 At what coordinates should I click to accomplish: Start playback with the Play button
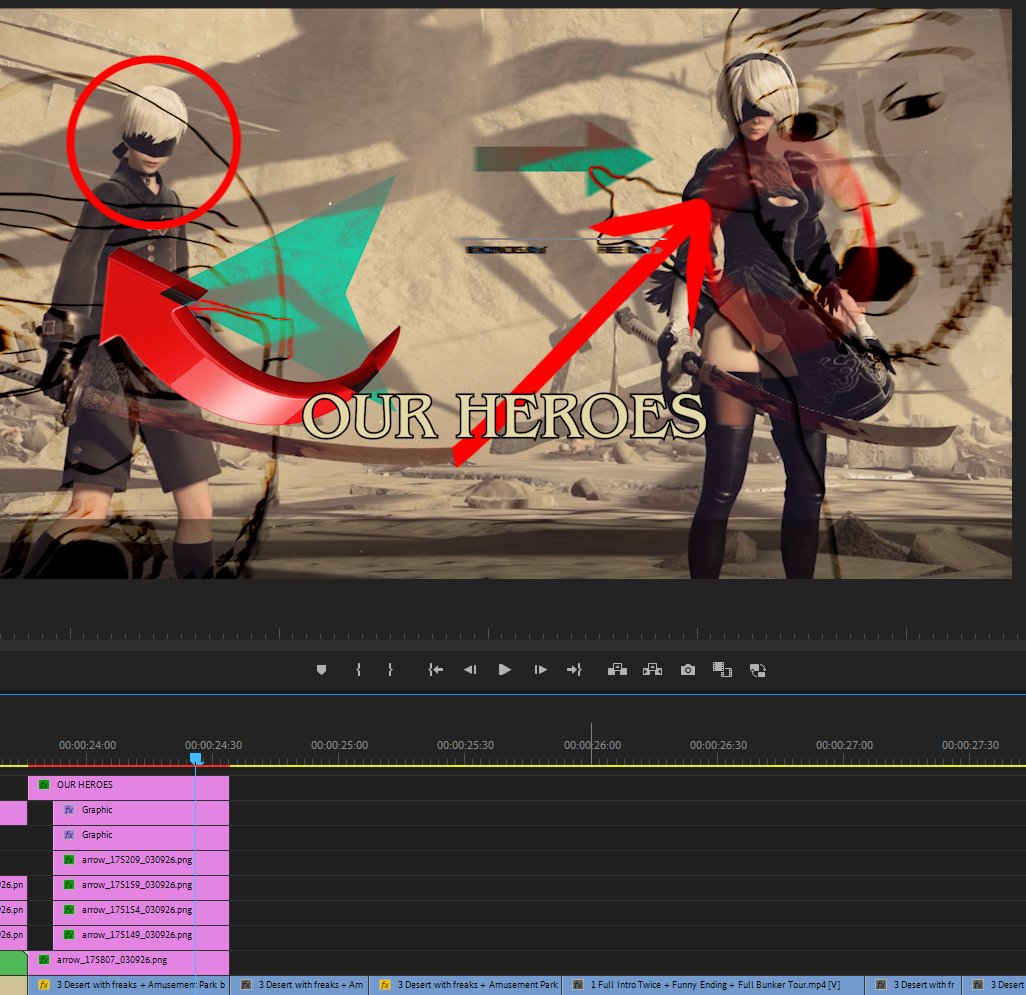coord(504,670)
